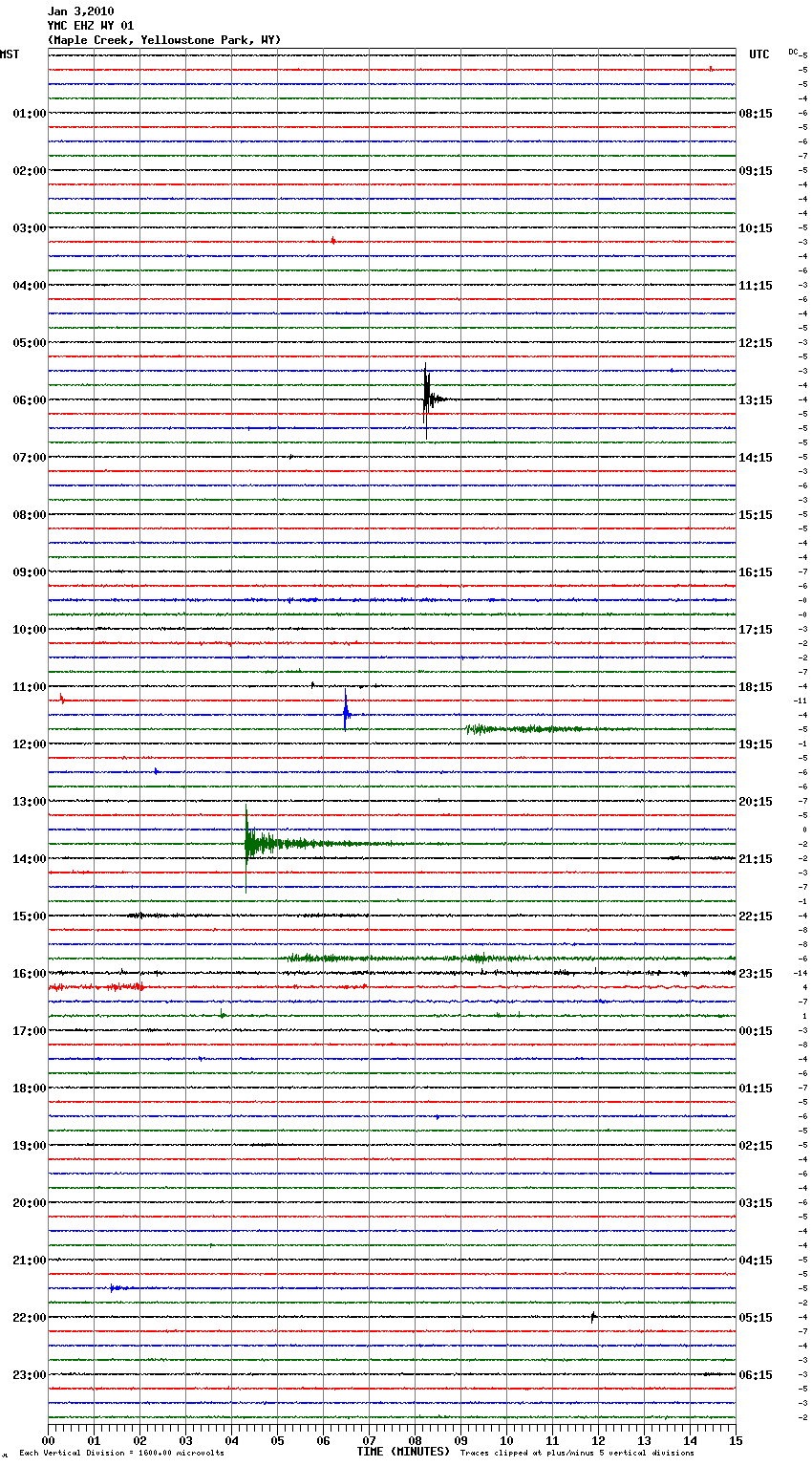812x1466 pixels.
Task: Click the blue spike on the 11:30 trace
Action: coord(346,713)
